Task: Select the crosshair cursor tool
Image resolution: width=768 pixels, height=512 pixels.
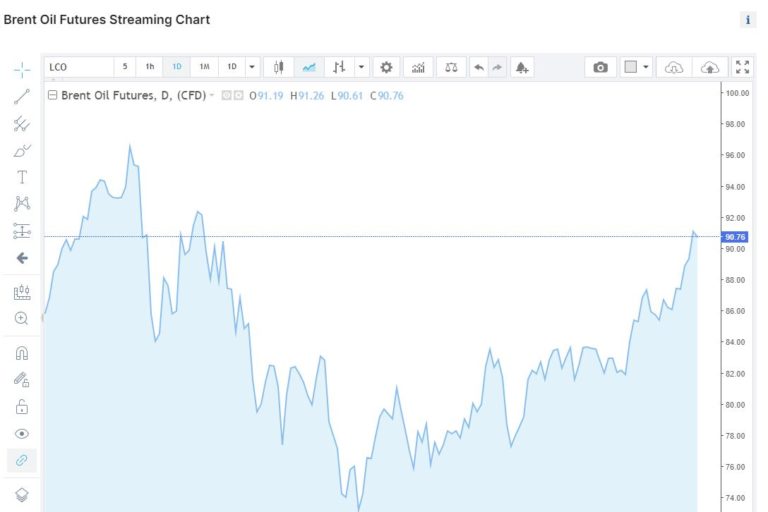Action: pyautogui.click(x=22, y=69)
